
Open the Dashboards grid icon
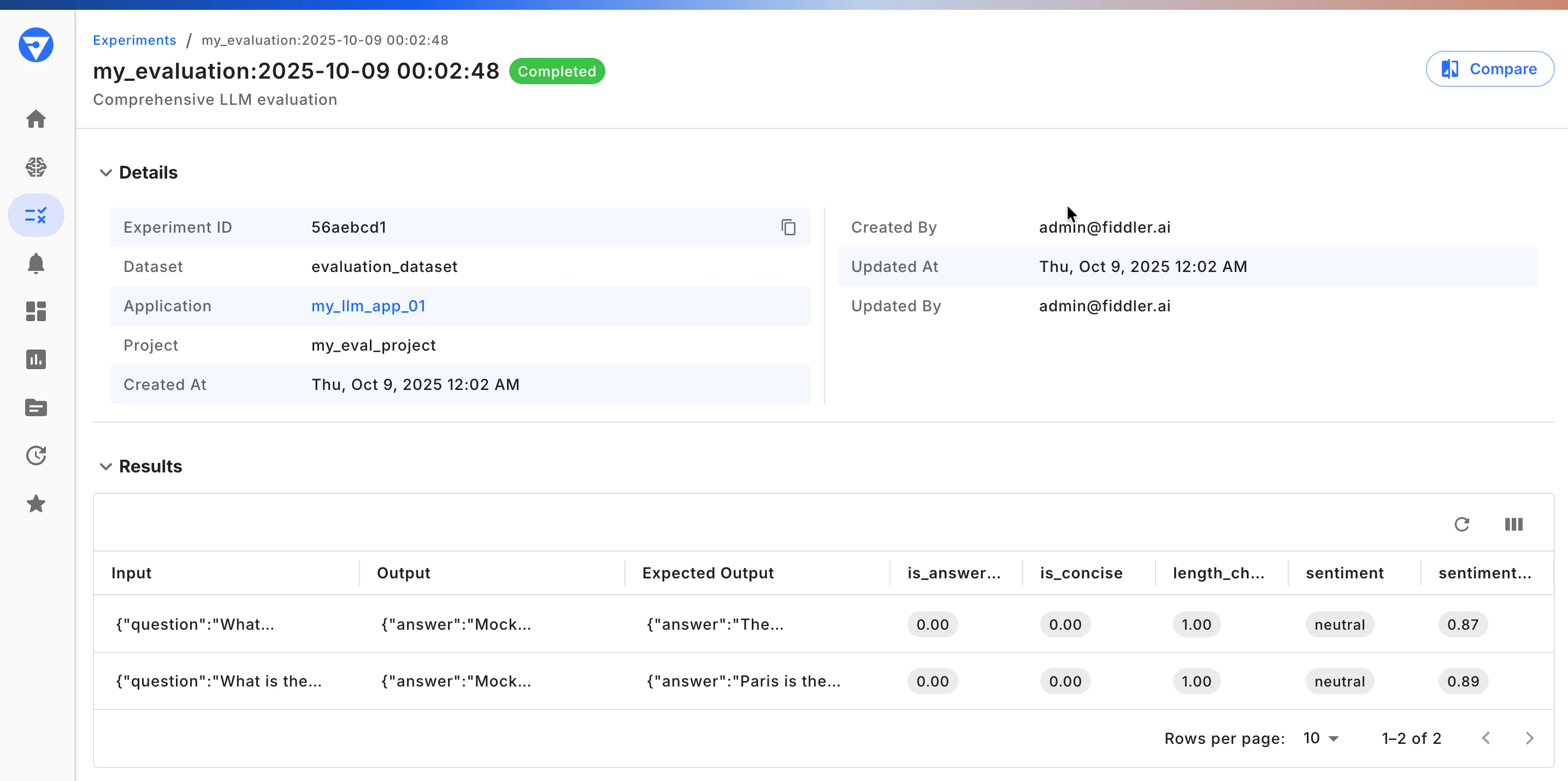click(36, 311)
